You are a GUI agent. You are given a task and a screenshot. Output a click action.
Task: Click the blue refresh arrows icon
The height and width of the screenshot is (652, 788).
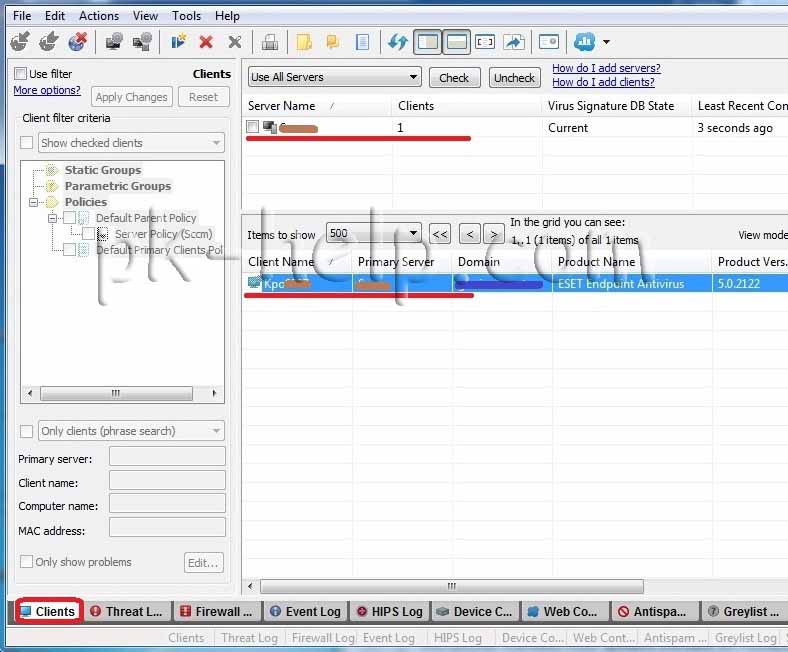click(398, 42)
